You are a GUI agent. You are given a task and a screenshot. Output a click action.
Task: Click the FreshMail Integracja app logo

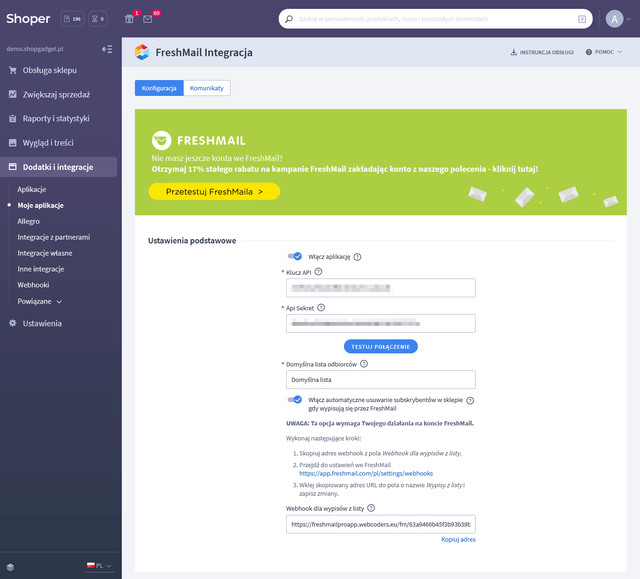142,52
